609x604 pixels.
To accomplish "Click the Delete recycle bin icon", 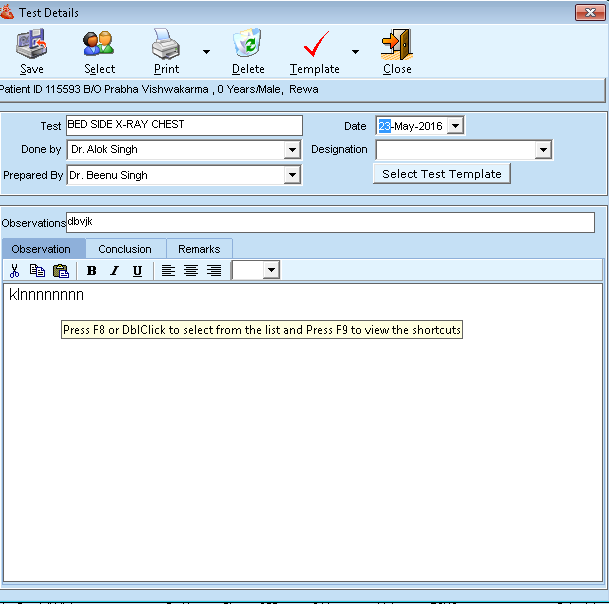I will 248,45.
